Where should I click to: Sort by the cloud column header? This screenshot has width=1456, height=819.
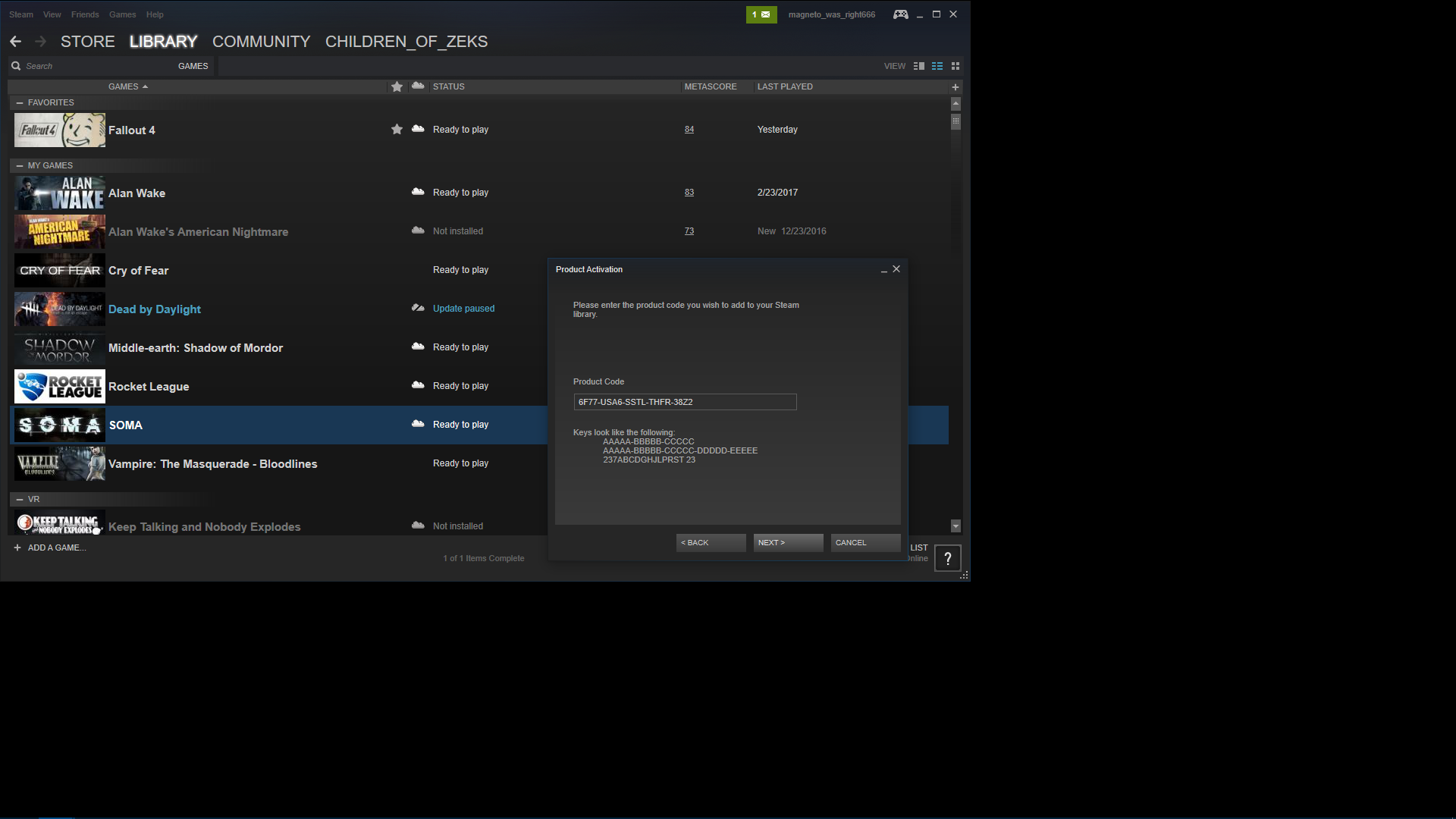click(418, 86)
